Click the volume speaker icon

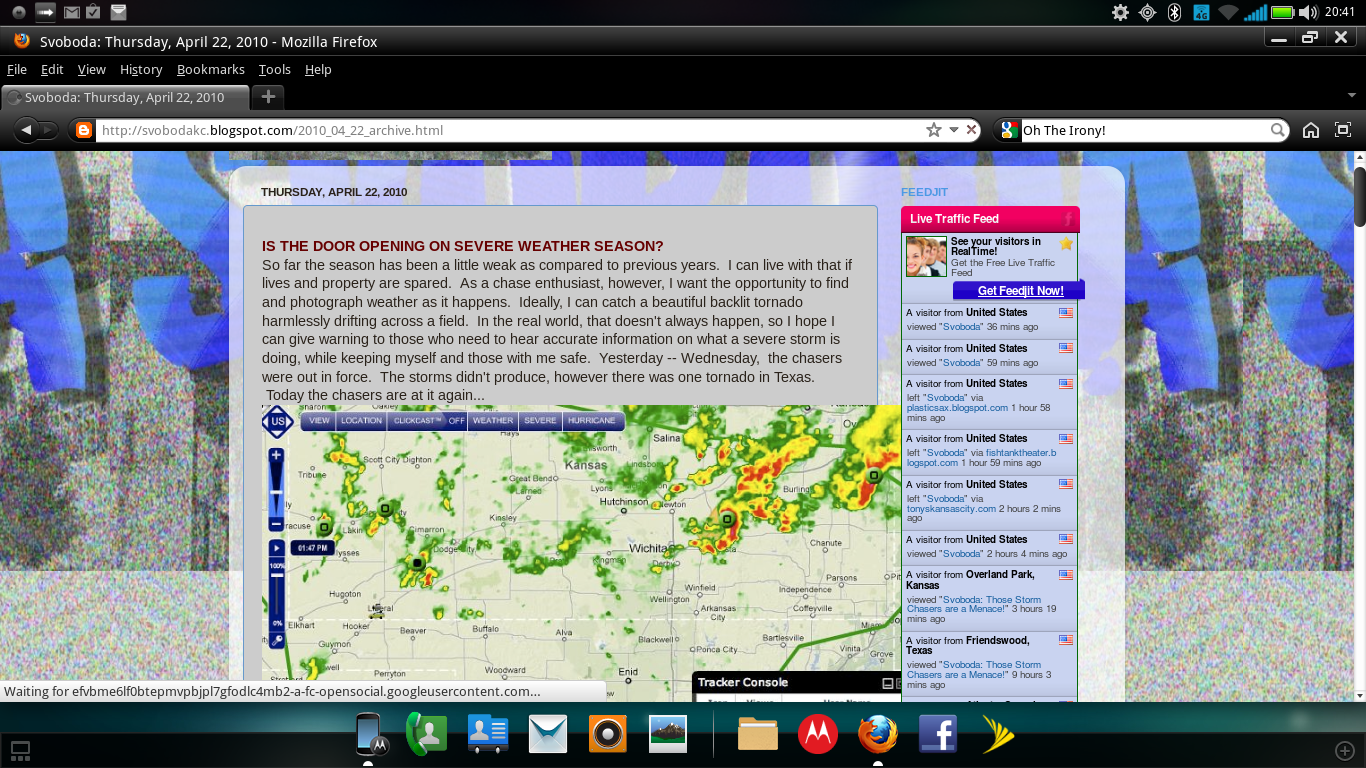(x=1308, y=12)
